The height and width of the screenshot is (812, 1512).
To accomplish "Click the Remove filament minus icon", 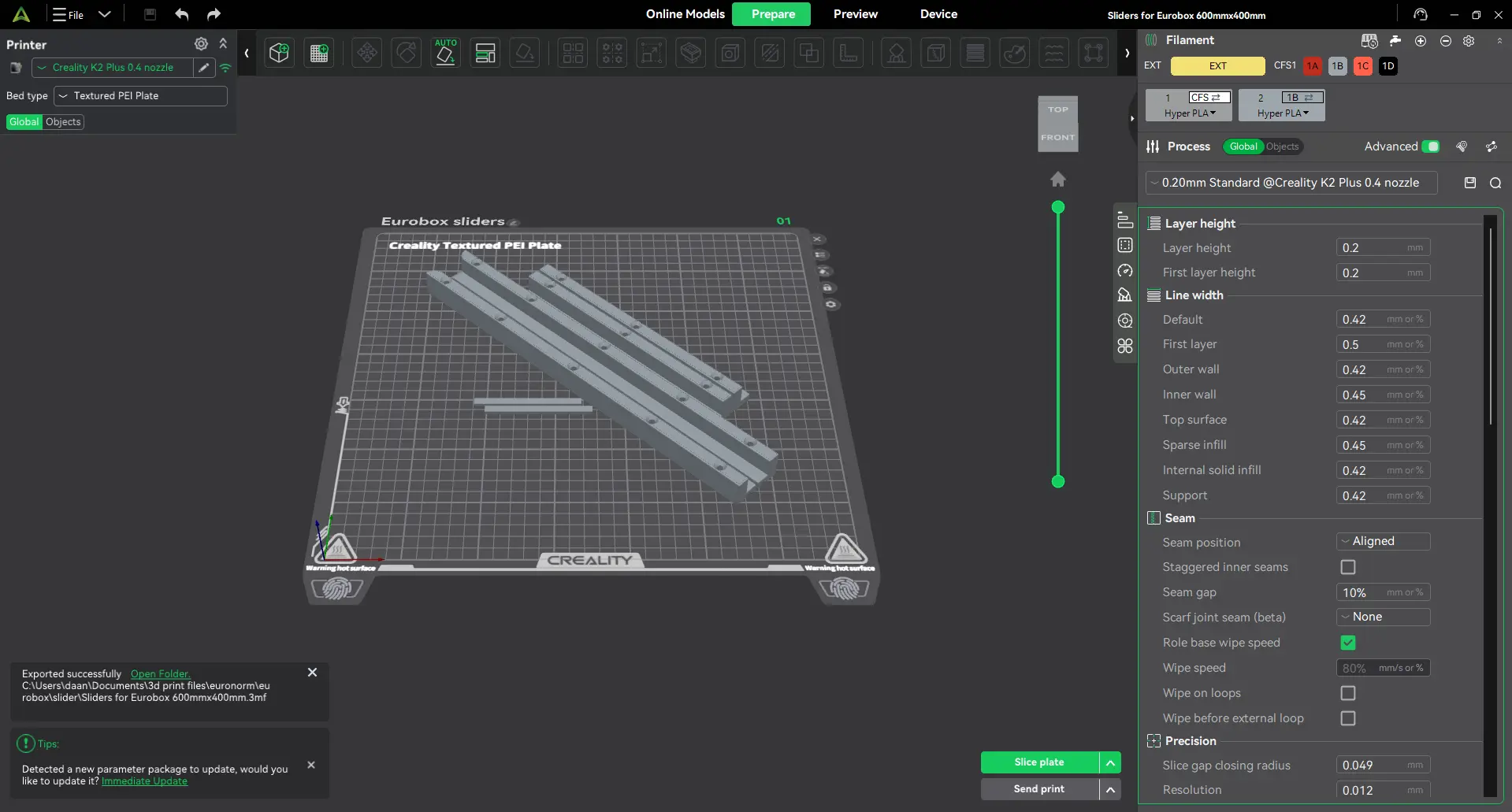I will click(1446, 41).
